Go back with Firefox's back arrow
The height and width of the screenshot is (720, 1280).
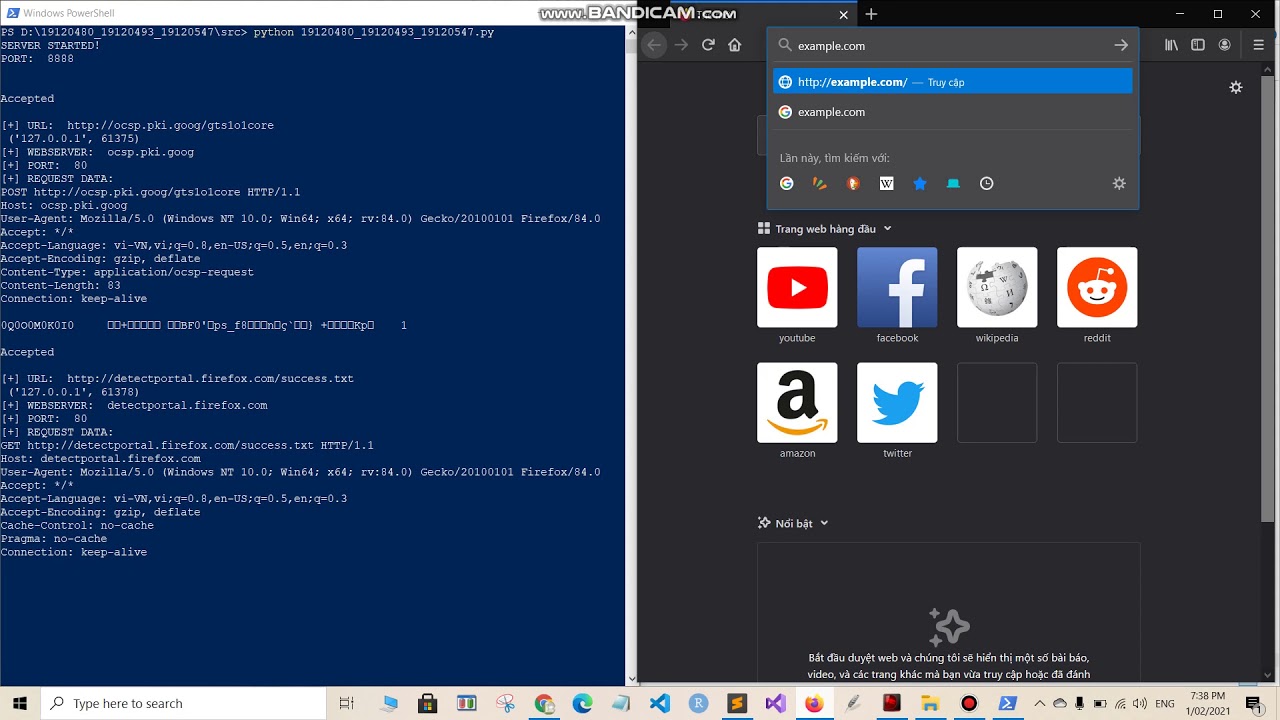click(654, 45)
